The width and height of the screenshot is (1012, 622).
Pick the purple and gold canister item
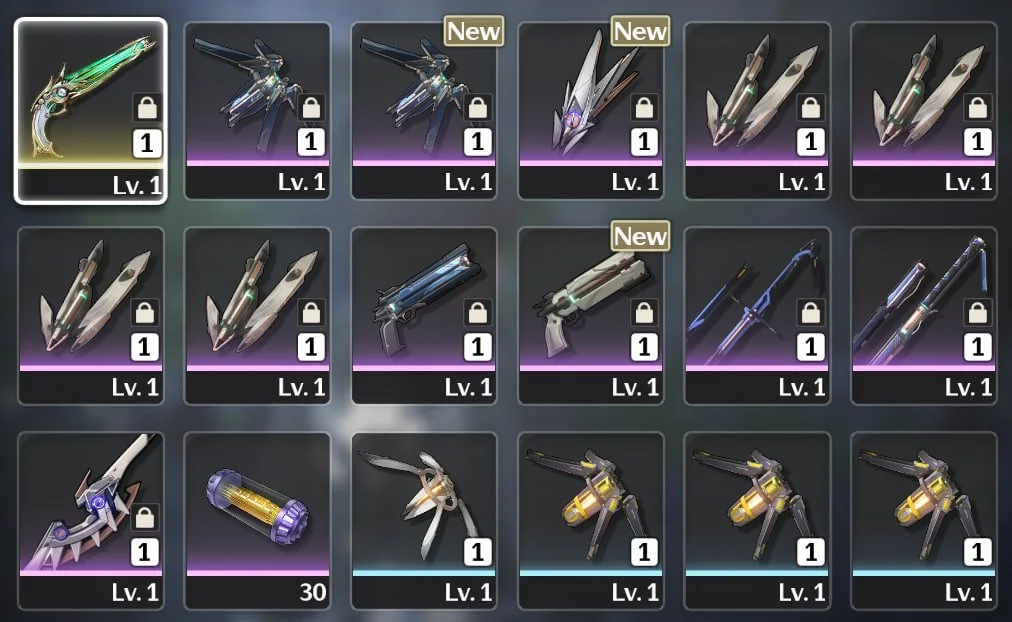[x=258, y=521]
